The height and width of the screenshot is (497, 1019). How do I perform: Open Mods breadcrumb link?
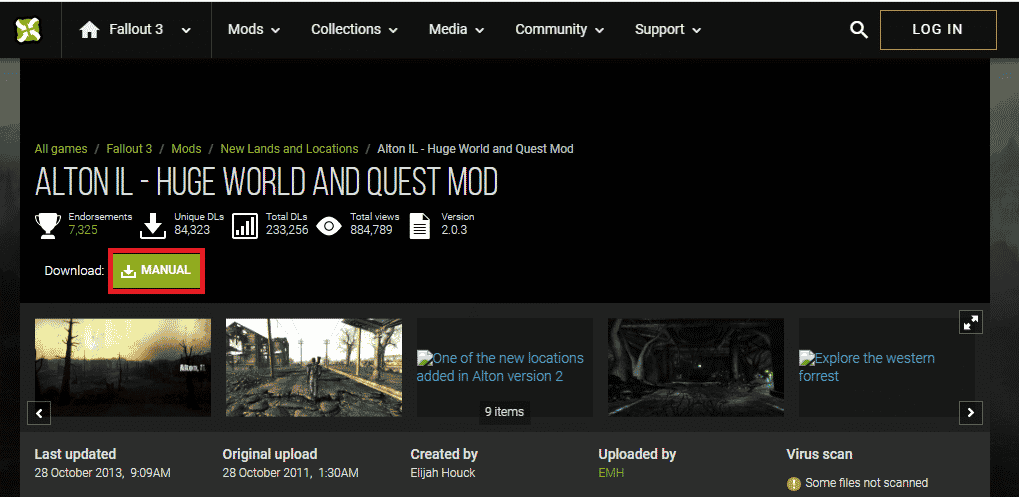coord(187,149)
